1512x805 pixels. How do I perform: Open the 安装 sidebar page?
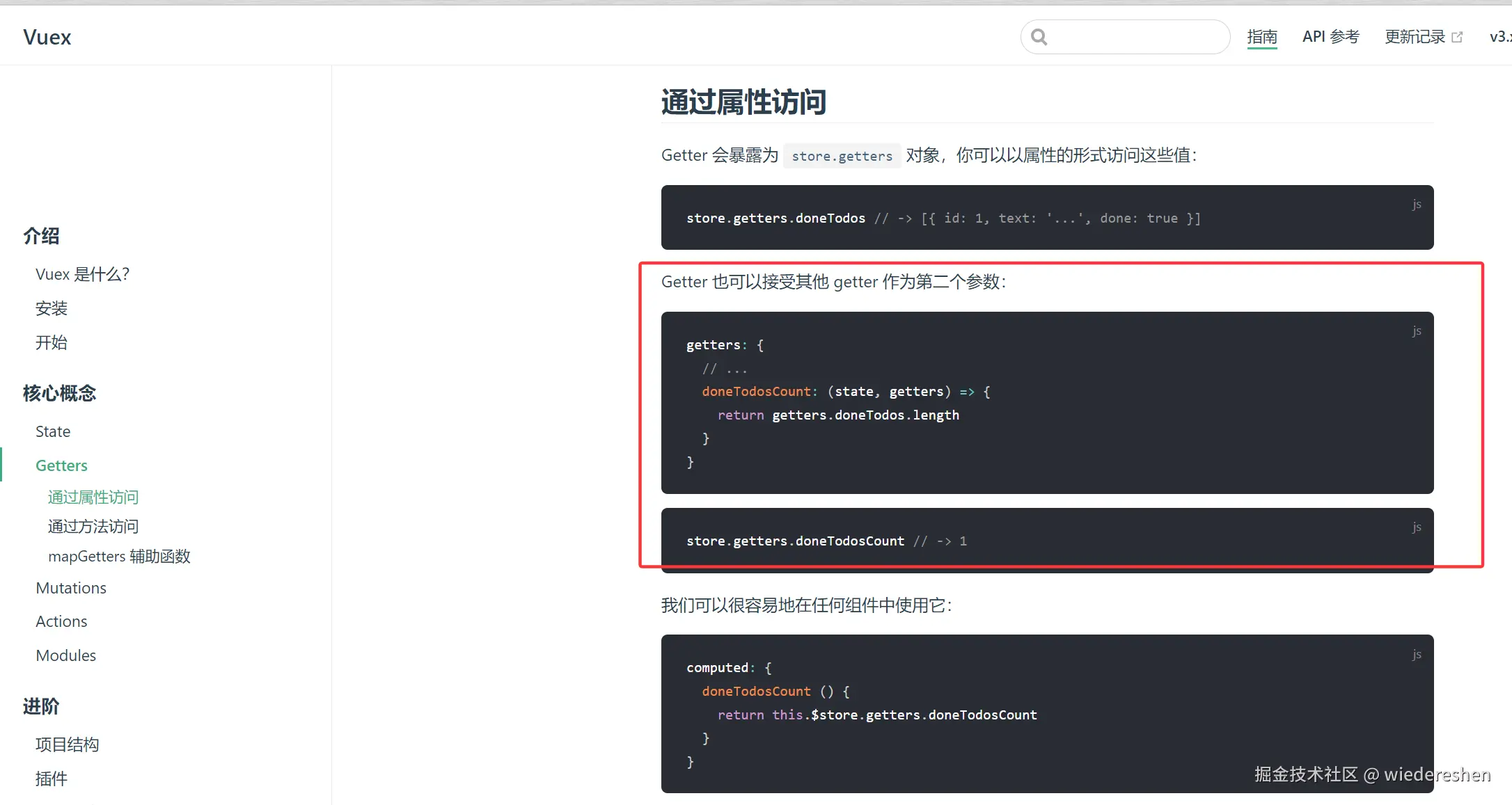click(x=52, y=308)
